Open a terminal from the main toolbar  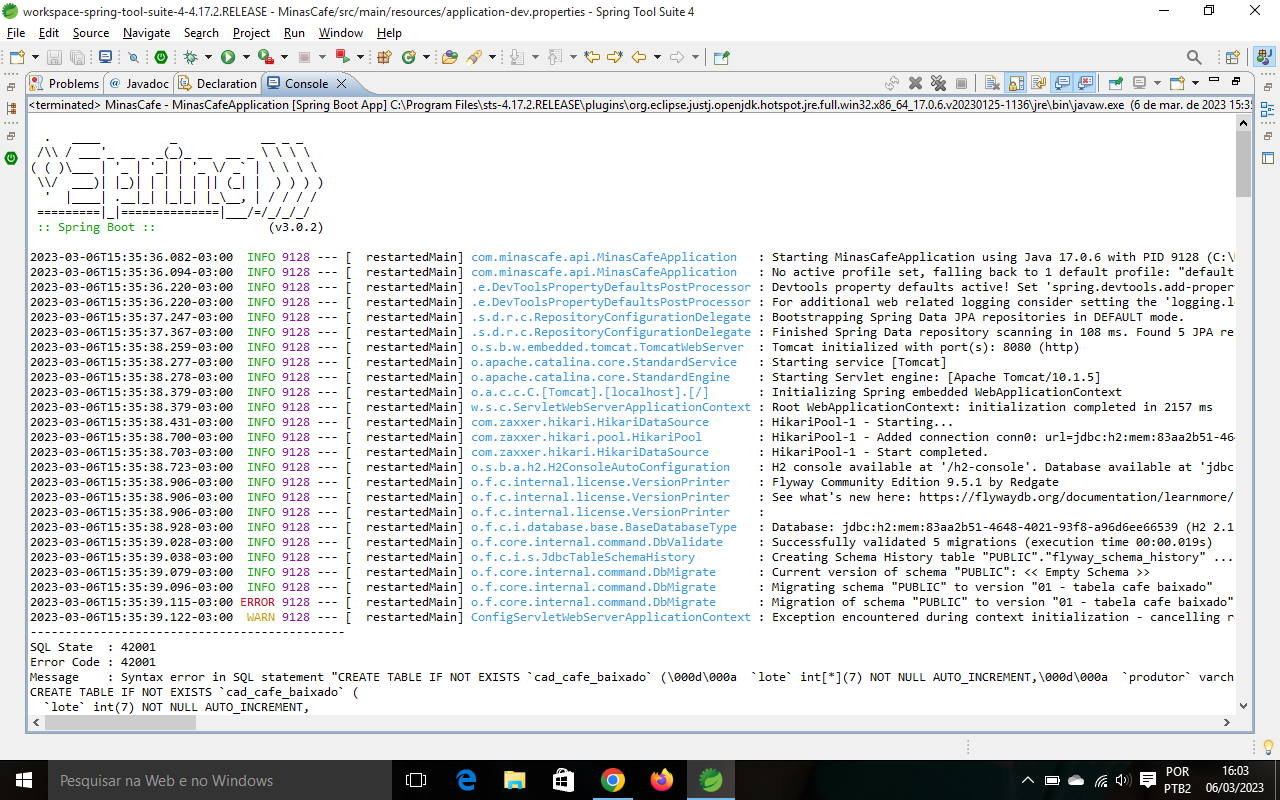(105, 57)
